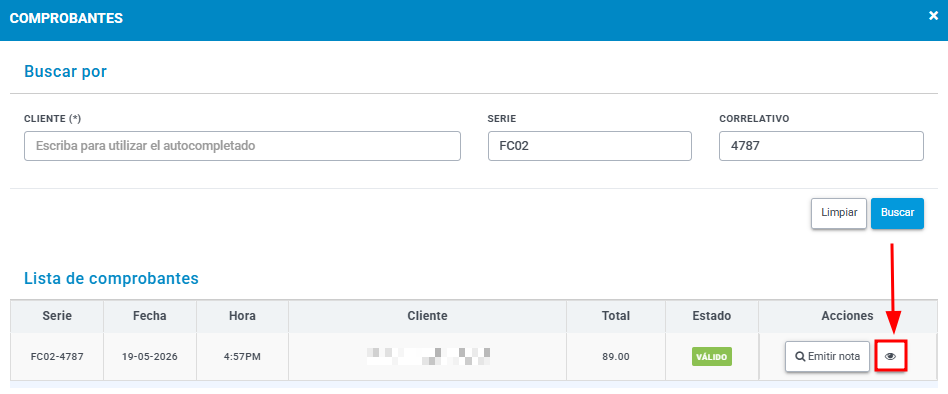Focus the Cliente autocomplete field
Image resolution: width=948 pixels, height=394 pixels.
242,146
